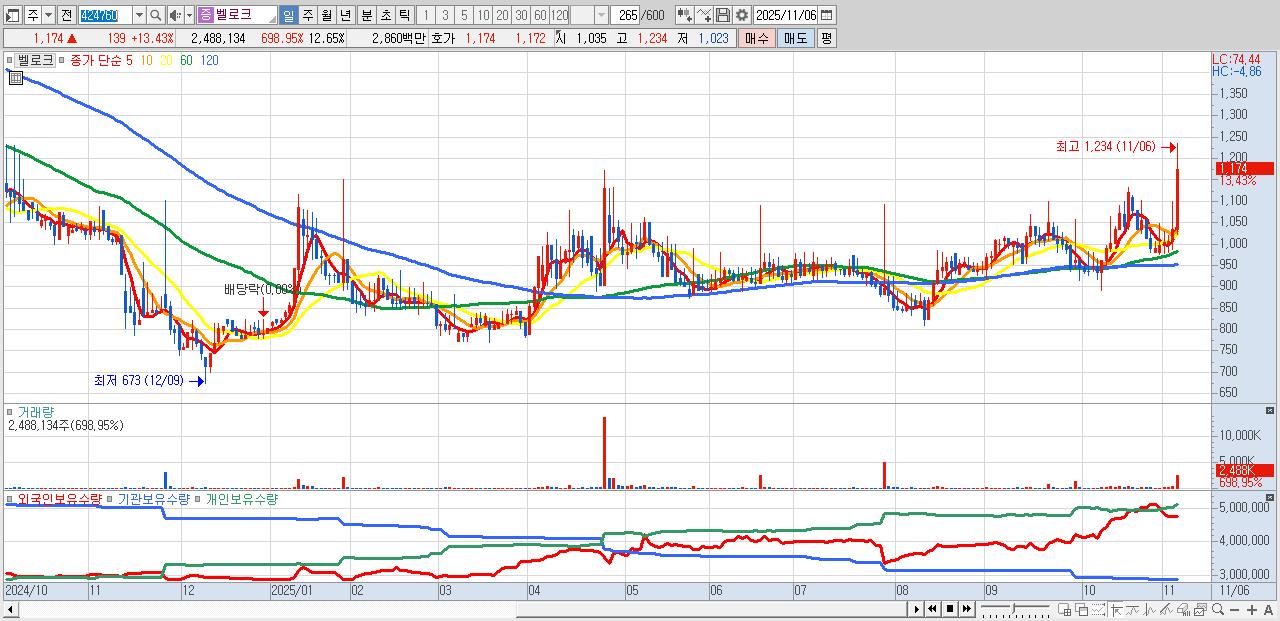Open the empty interval combo box dropdown
Viewport: 1280px width, 621px height.
[601, 15]
